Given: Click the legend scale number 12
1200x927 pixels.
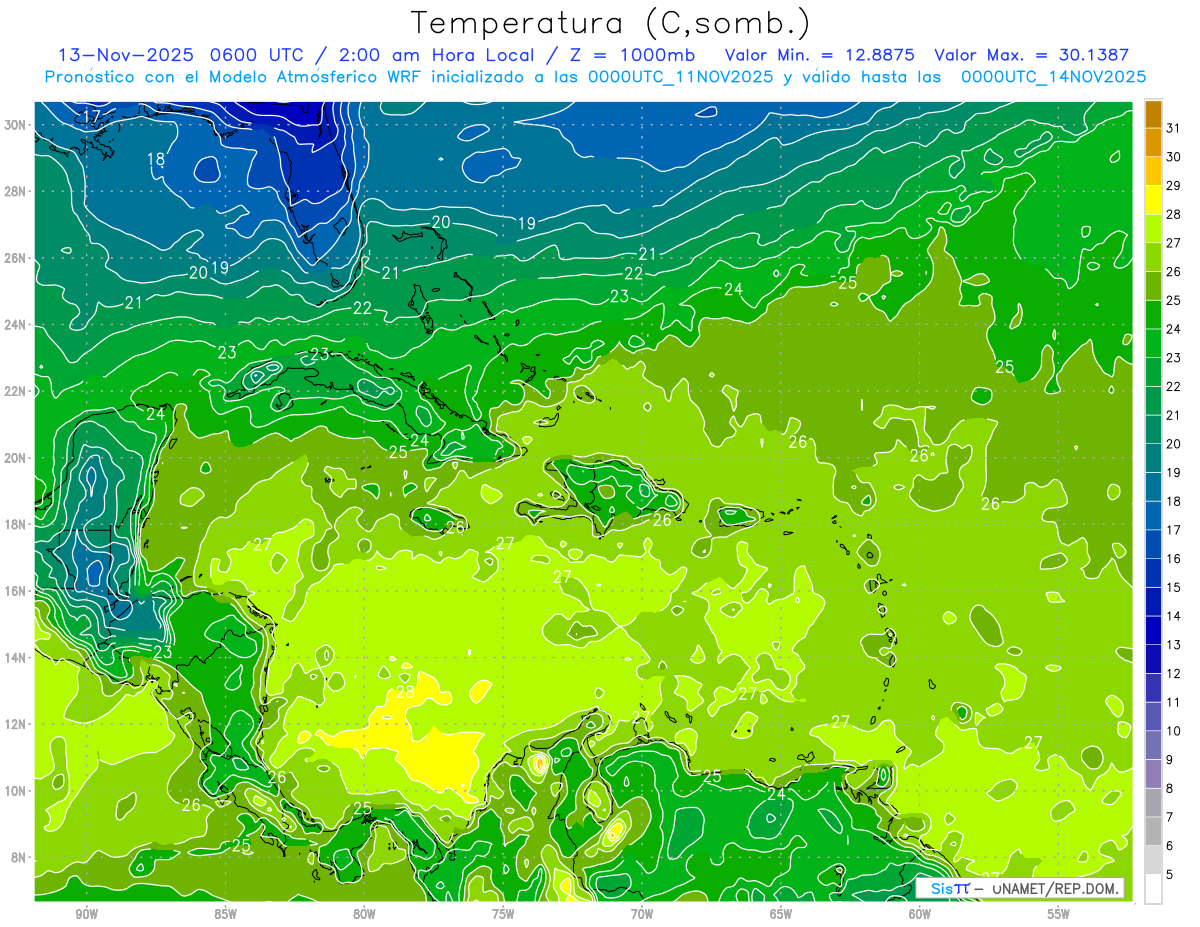Looking at the screenshot, I should click(1174, 674).
